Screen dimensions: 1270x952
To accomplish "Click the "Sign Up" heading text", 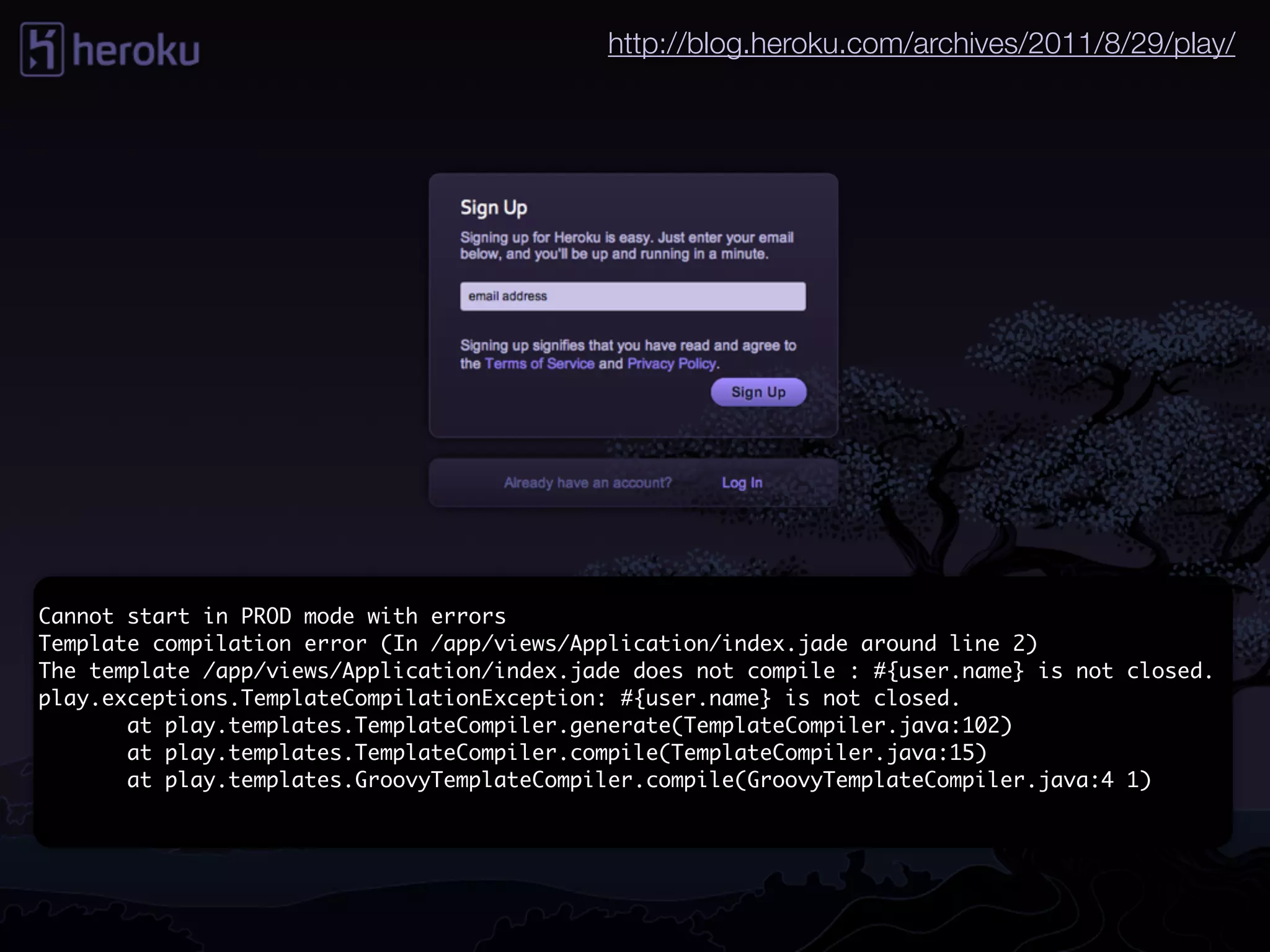I will (x=494, y=208).
